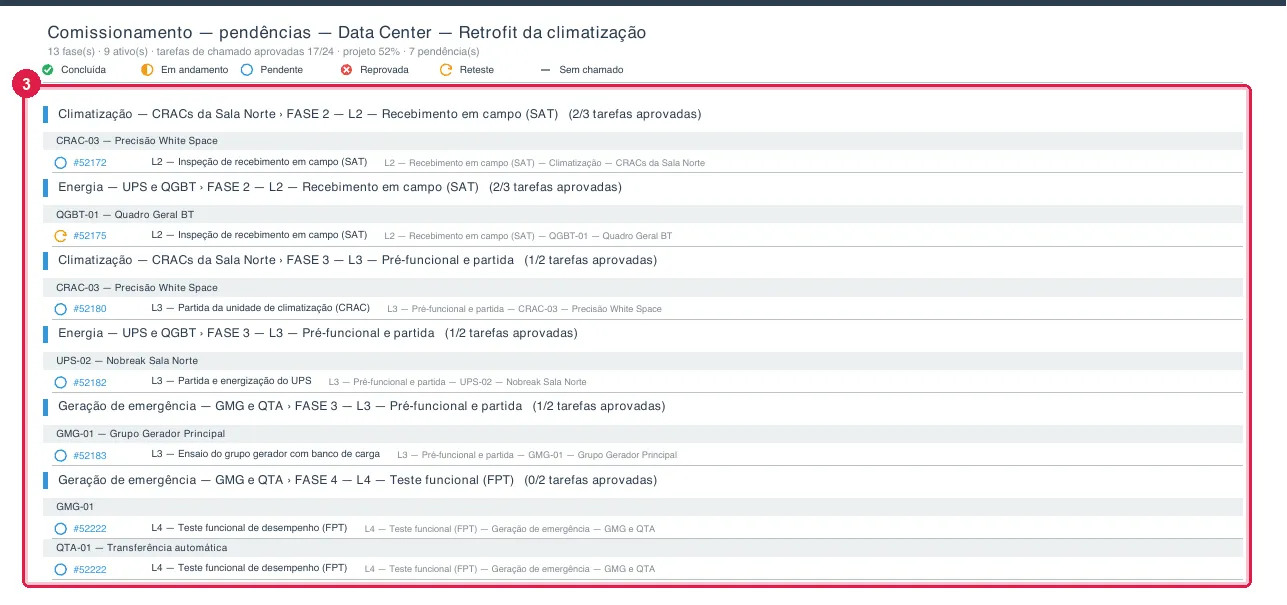Image resolution: width=1287 pixels, height=605 pixels.
Task: Click the summary line with 13 fase(s)
Action: click(263, 51)
